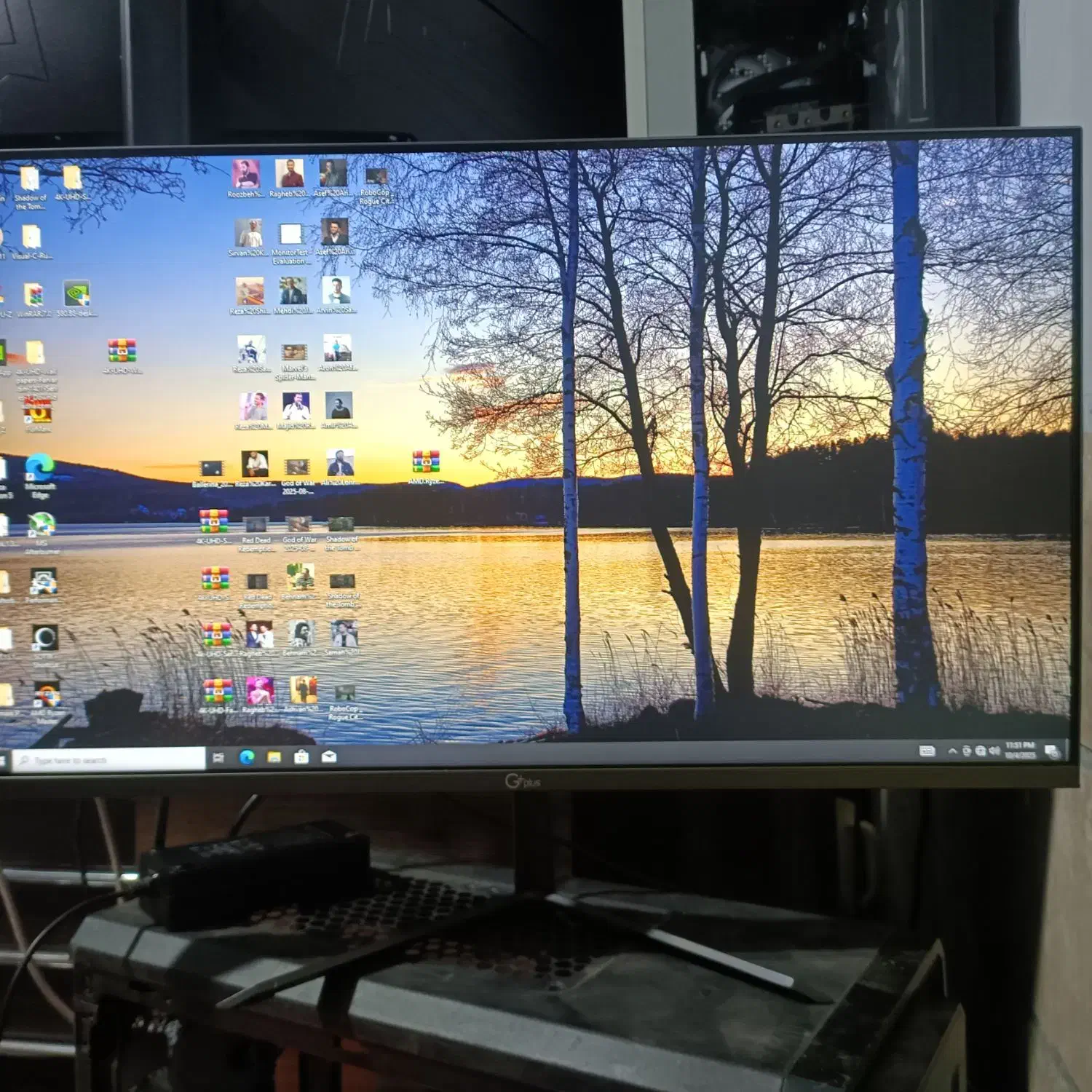Select the MonitorTest Evaluation file icon

290,235
